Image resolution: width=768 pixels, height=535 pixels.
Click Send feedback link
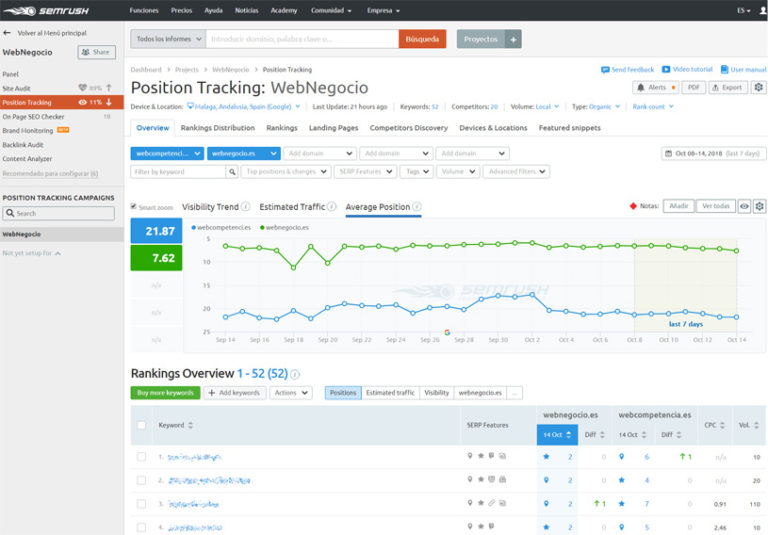(627, 70)
